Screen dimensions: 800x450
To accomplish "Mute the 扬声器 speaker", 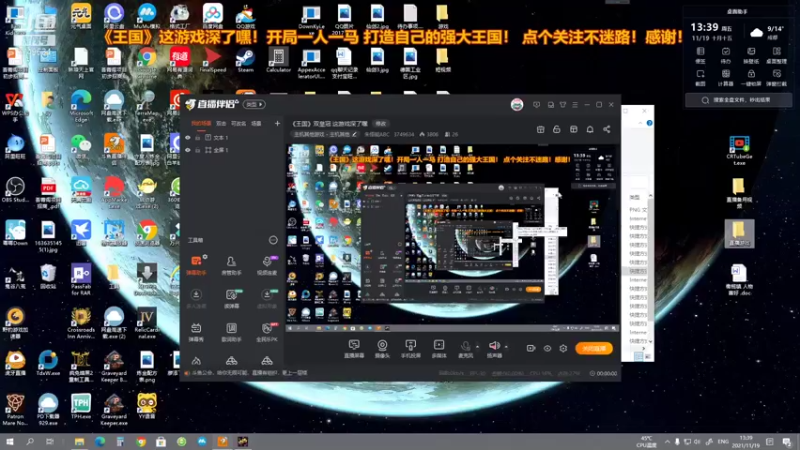I will click(494, 348).
